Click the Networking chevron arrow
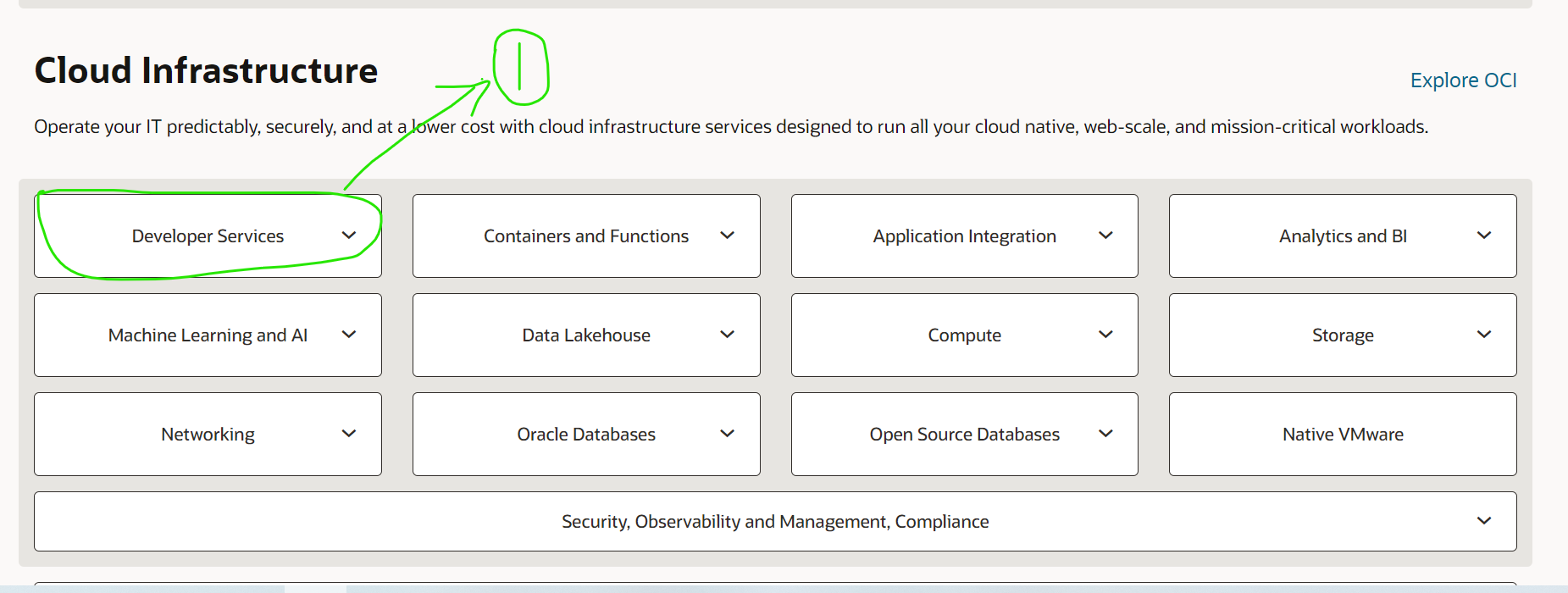The width and height of the screenshot is (1568, 593). 349,434
